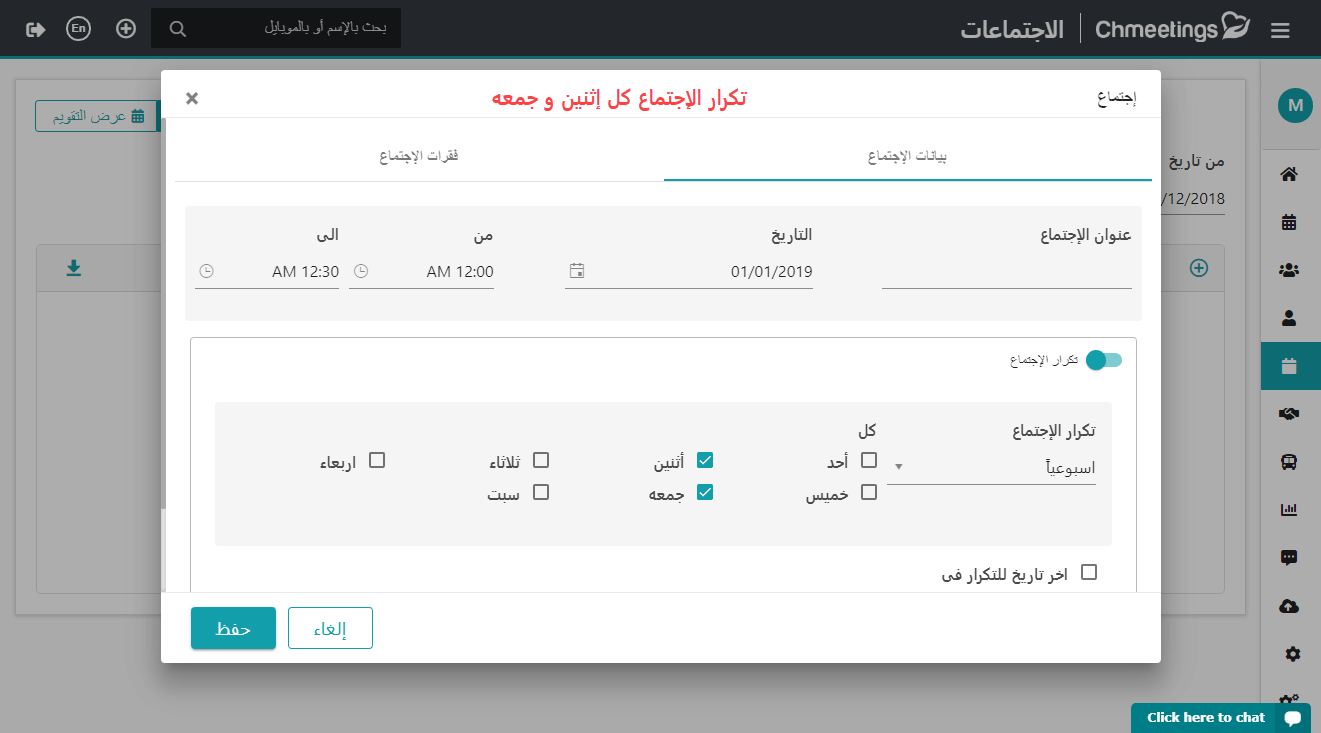Open the active meetings calendar sidebar icon

pyautogui.click(x=1289, y=366)
